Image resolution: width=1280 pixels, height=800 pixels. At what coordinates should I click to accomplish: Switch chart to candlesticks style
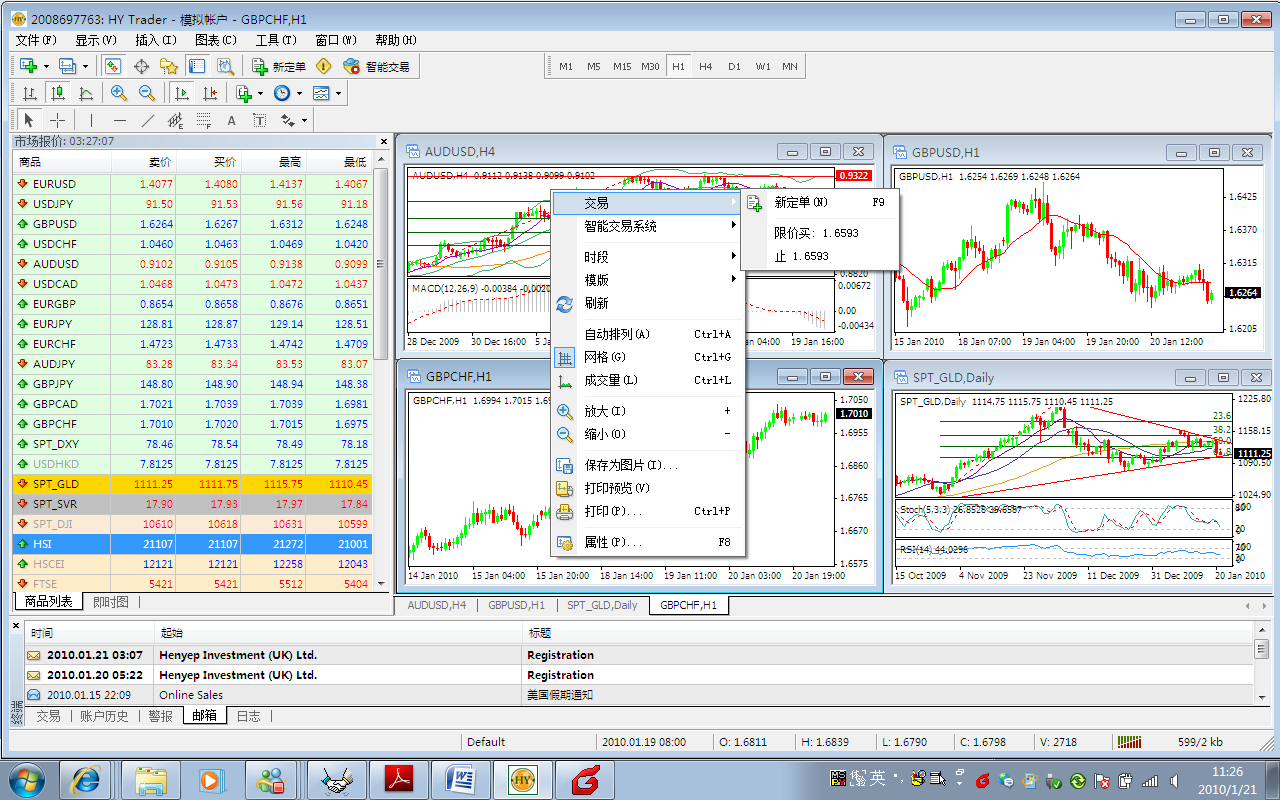(x=58, y=93)
